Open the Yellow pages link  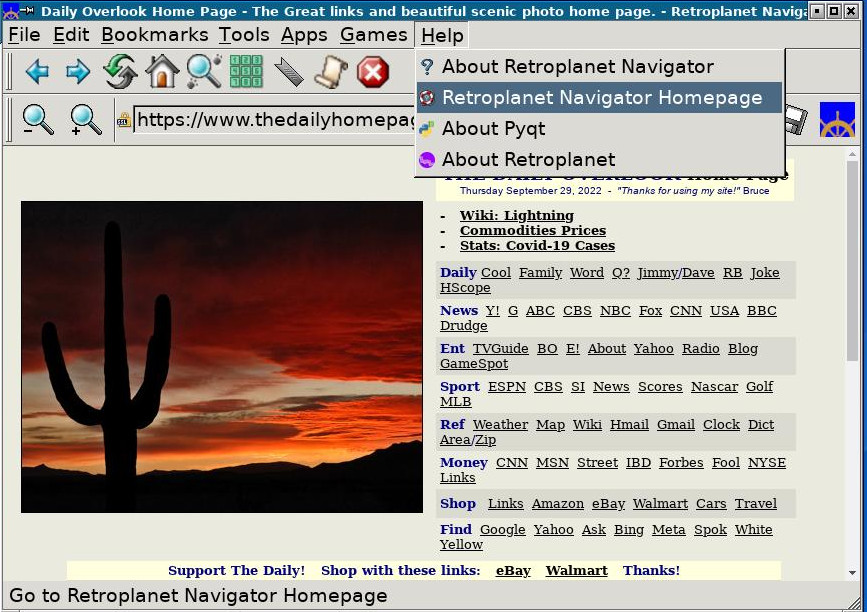pos(461,545)
